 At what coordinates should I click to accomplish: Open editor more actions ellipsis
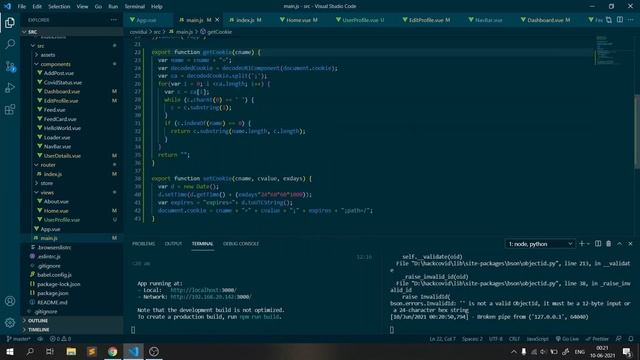[631, 20]
